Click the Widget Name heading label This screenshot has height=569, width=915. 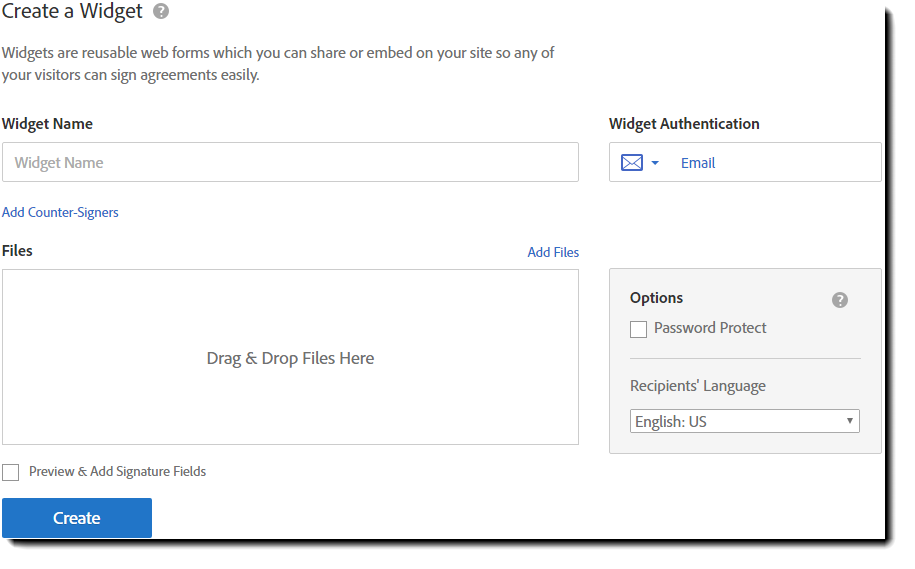tap(47, 124)
